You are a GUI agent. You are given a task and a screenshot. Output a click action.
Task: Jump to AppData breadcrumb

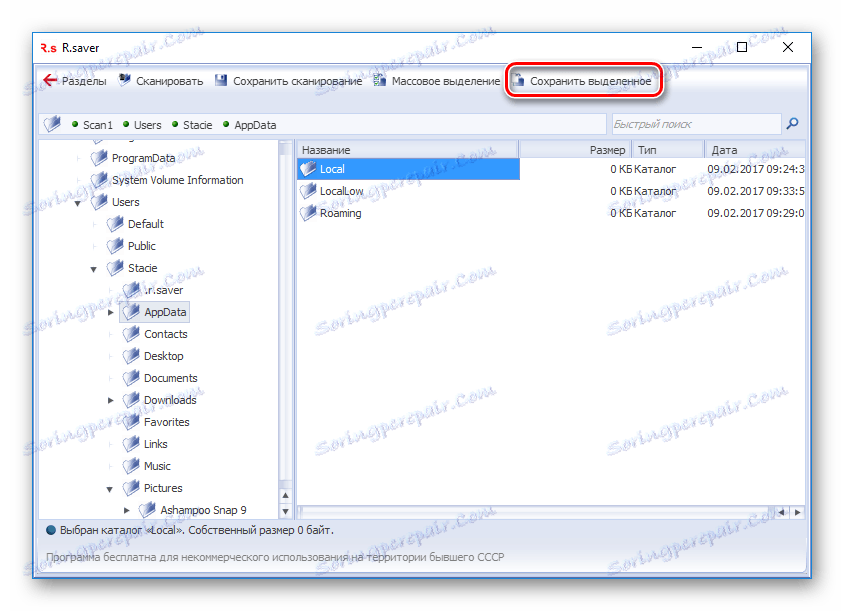[255, 125]
